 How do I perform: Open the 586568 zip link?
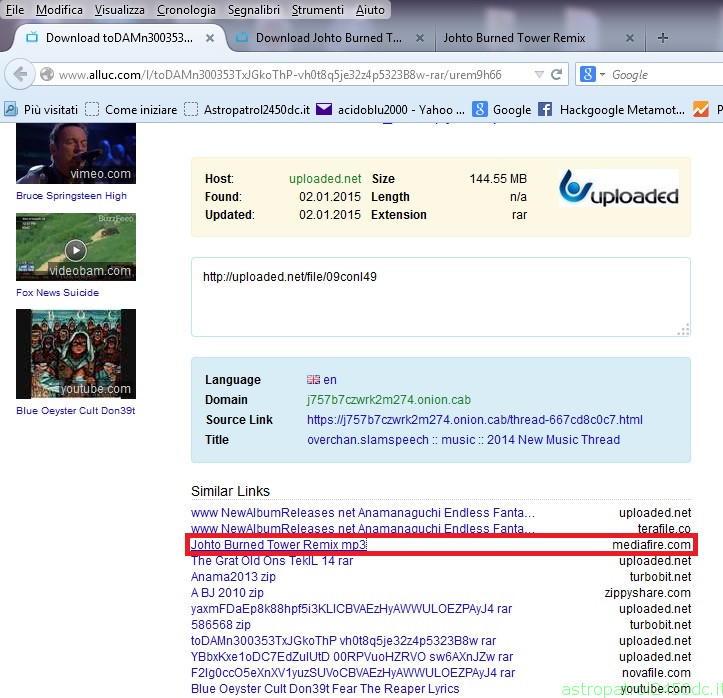[221, 625]
